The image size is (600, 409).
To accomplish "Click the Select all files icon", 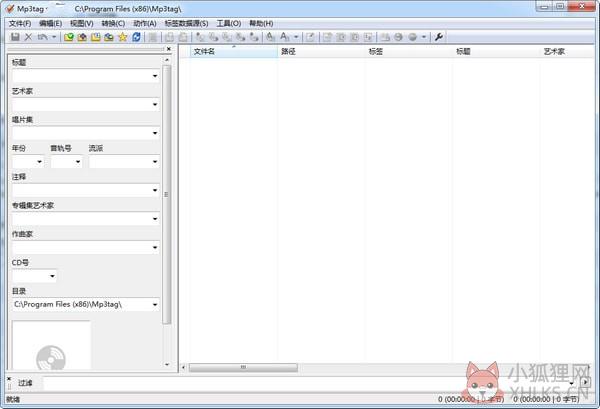I will pyautogui.click(x=153, y=37).
